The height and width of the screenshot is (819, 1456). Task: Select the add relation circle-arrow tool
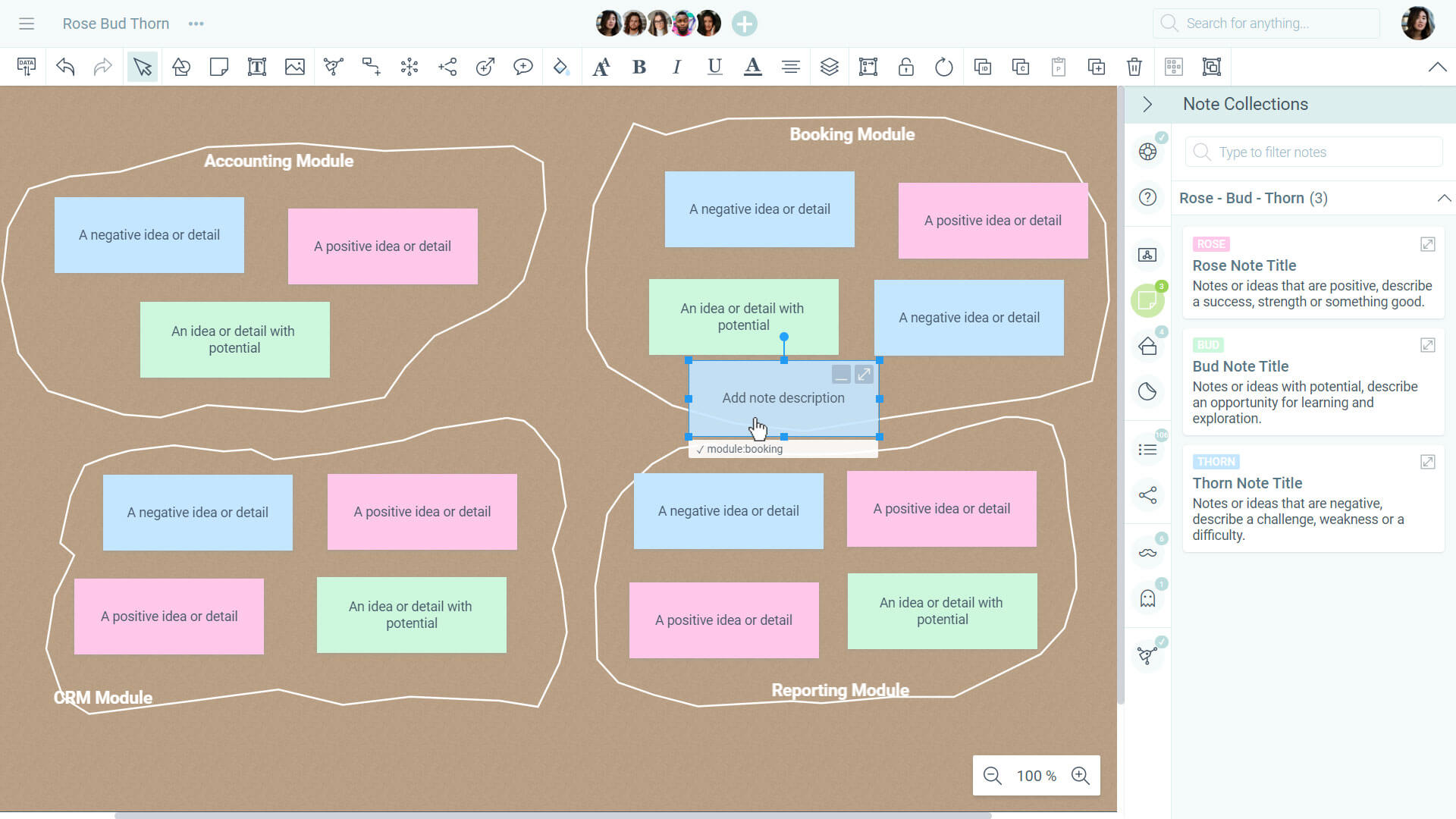point(485,67)
